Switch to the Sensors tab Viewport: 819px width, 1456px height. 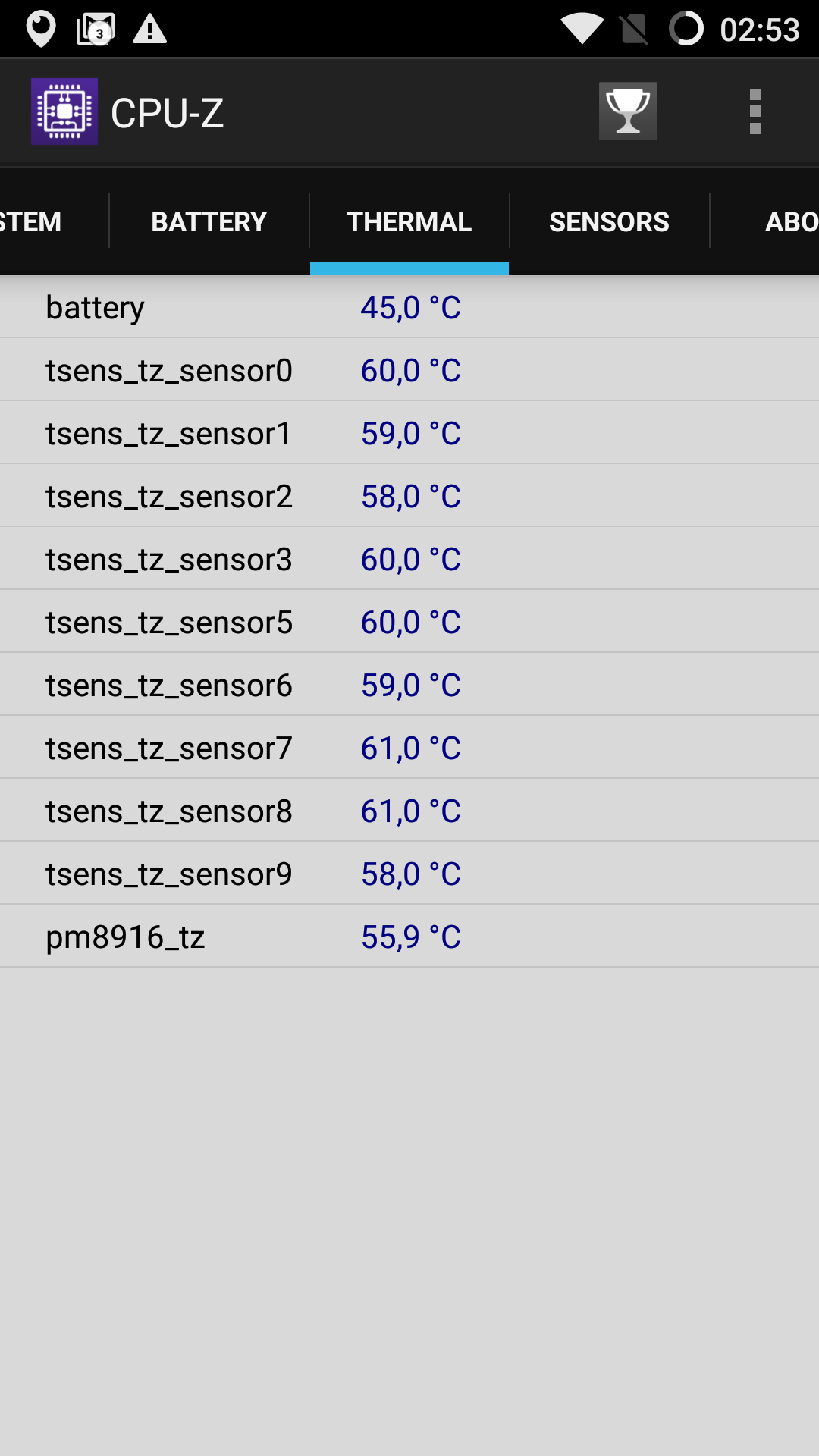[x=609, y=221]
